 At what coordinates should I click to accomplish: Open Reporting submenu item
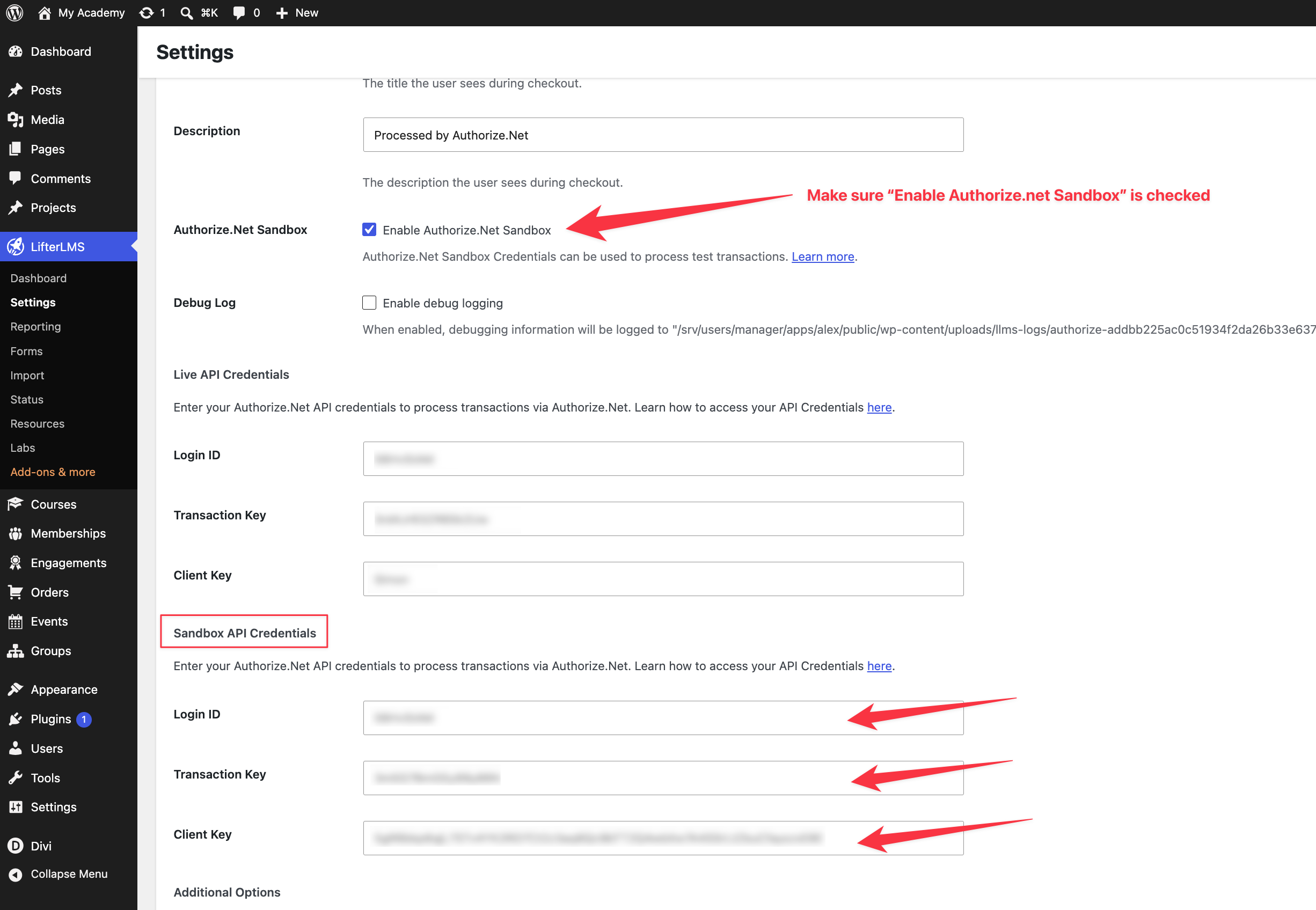[35, 326]
